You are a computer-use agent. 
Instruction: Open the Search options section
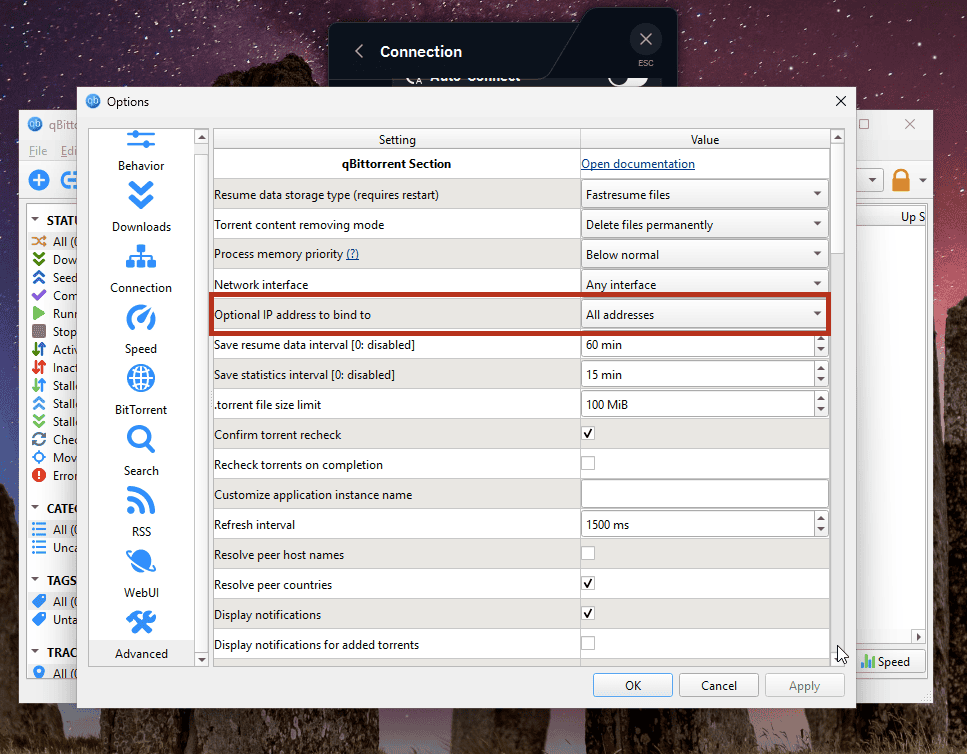(141, 451)
